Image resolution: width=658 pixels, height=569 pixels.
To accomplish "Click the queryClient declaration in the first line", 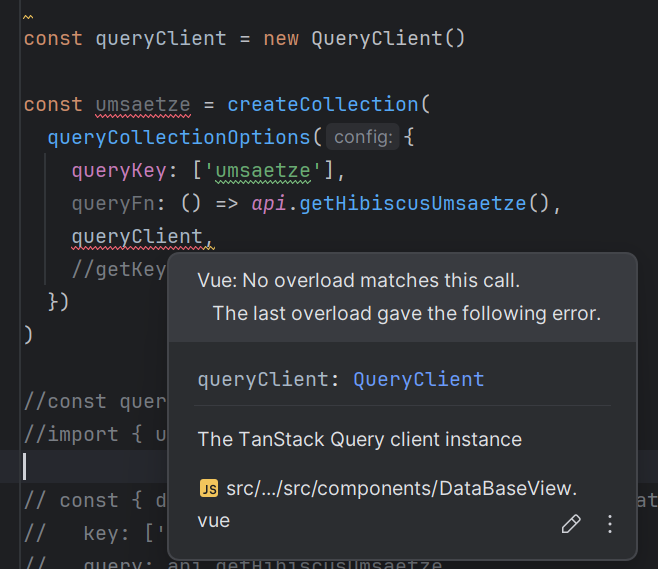I will (x=161, y=39).
